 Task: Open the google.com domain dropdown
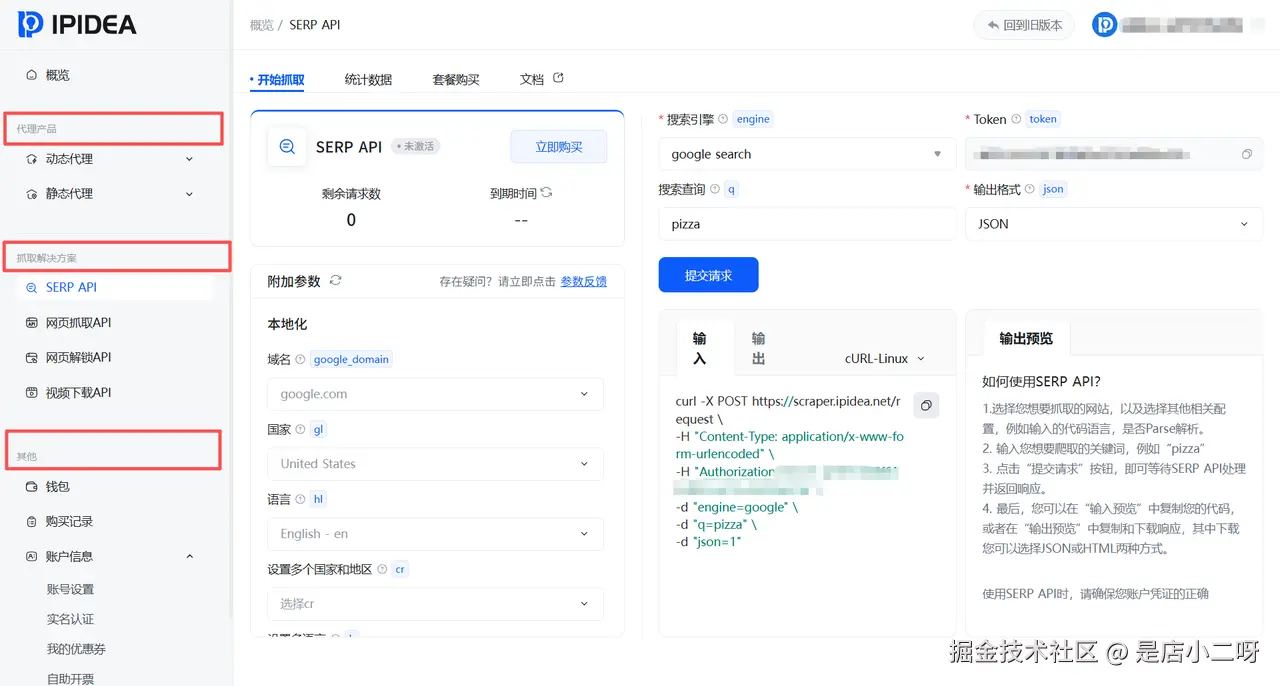click(x=435, y=394)
